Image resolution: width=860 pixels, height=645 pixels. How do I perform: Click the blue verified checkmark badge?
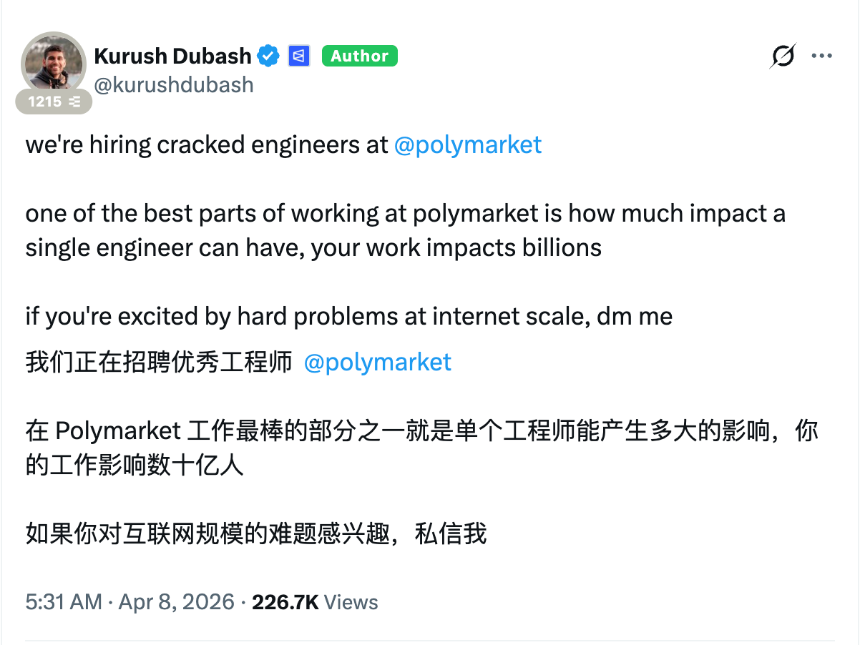[267, 56]
